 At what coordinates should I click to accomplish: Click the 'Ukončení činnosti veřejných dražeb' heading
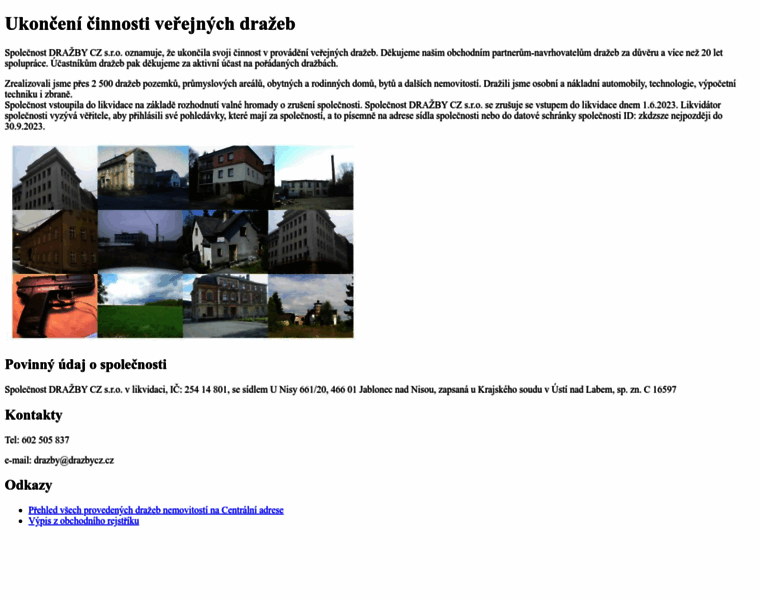pyautogui.click(x=150, y=24)
